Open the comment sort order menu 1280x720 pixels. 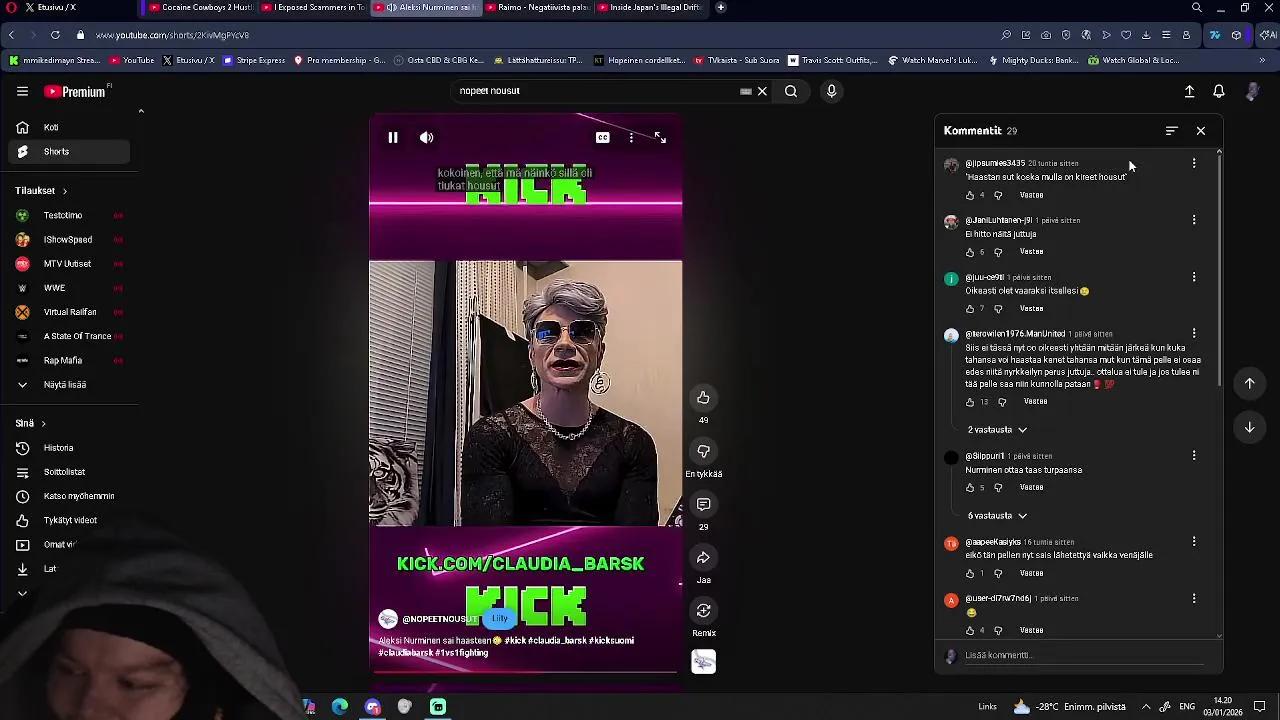(1171, 131)
